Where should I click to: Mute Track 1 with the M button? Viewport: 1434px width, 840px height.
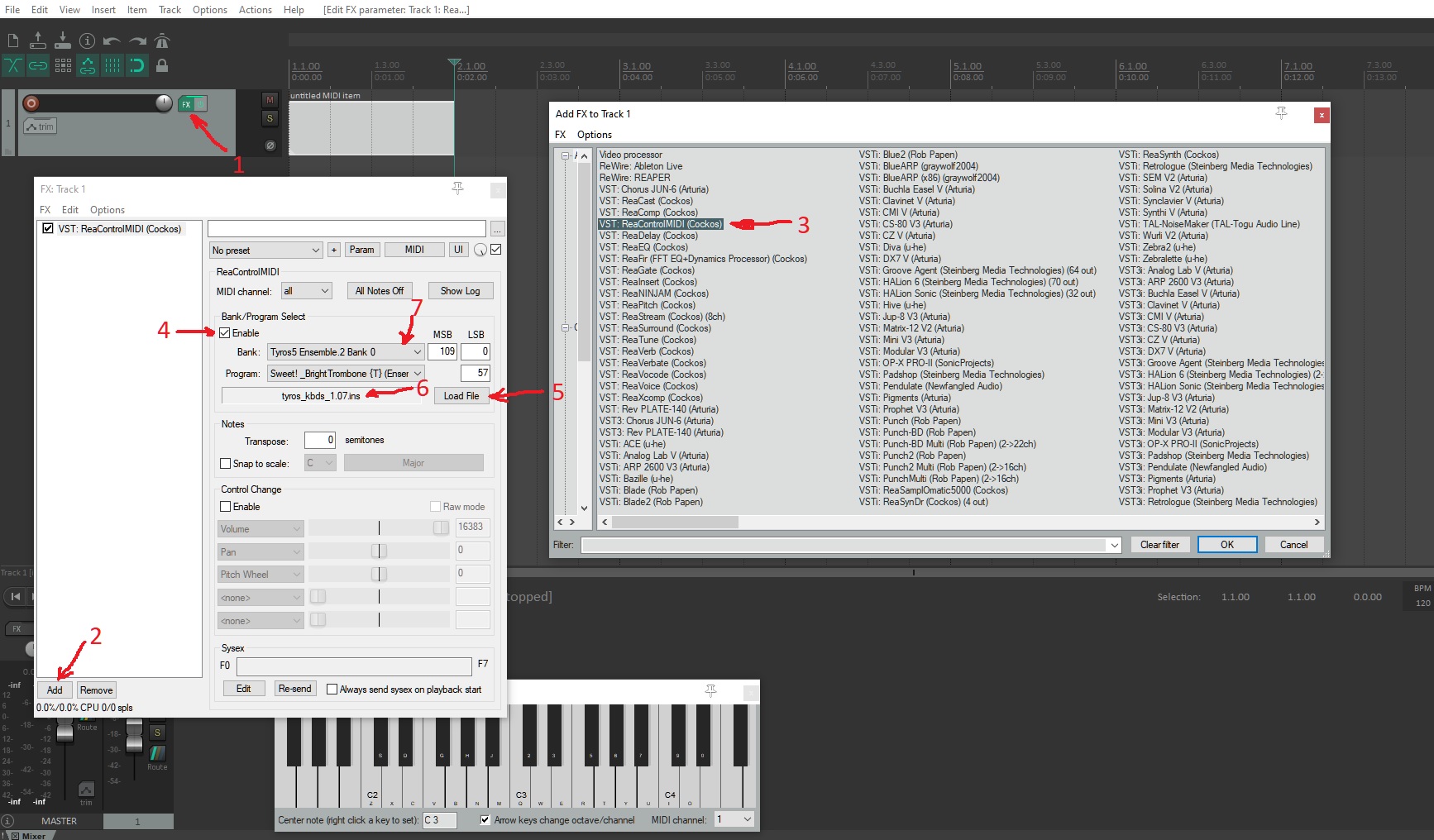(x=270, y=100)
